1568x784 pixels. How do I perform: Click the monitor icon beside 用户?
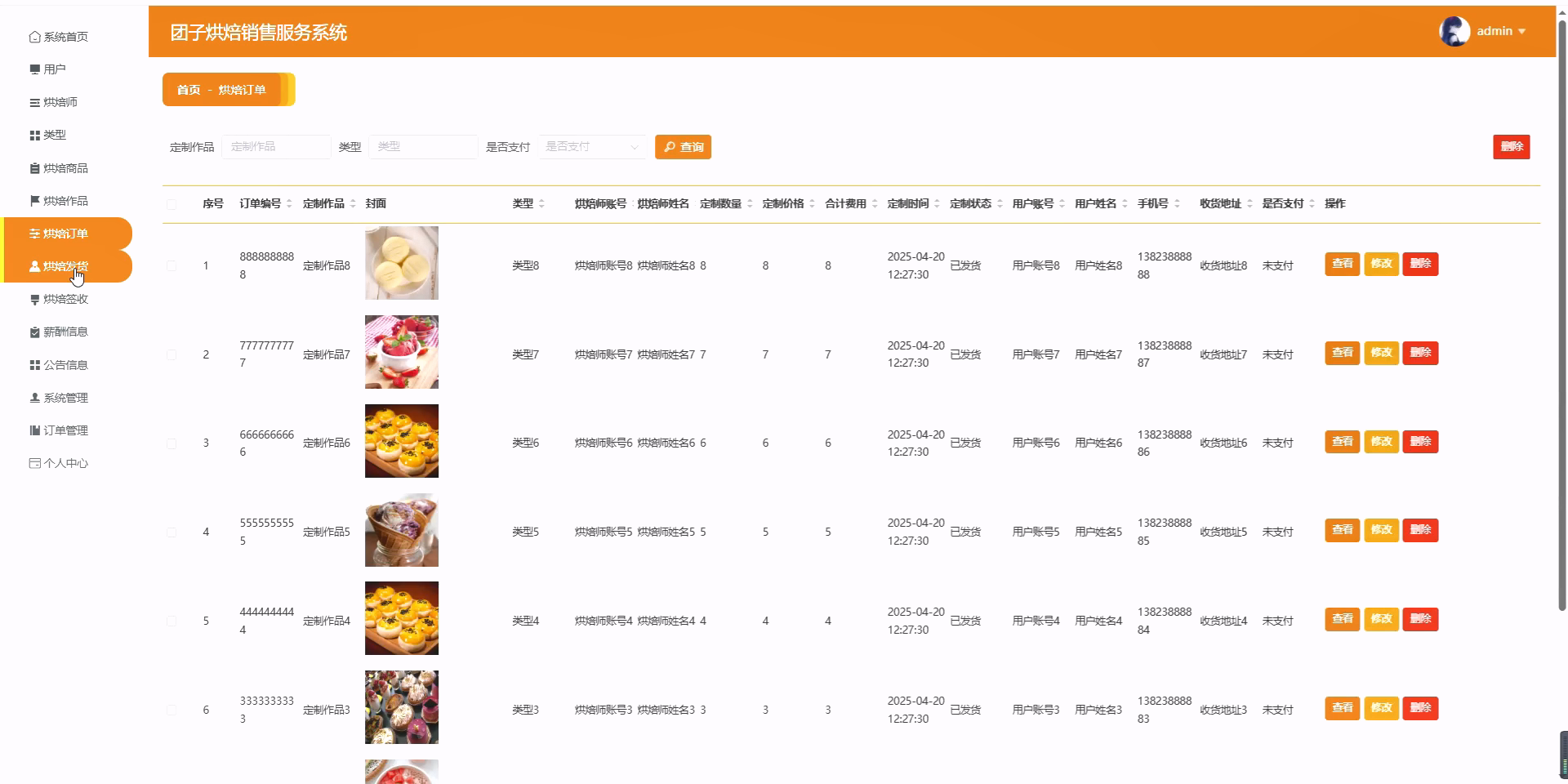click(x=34, y=69)
